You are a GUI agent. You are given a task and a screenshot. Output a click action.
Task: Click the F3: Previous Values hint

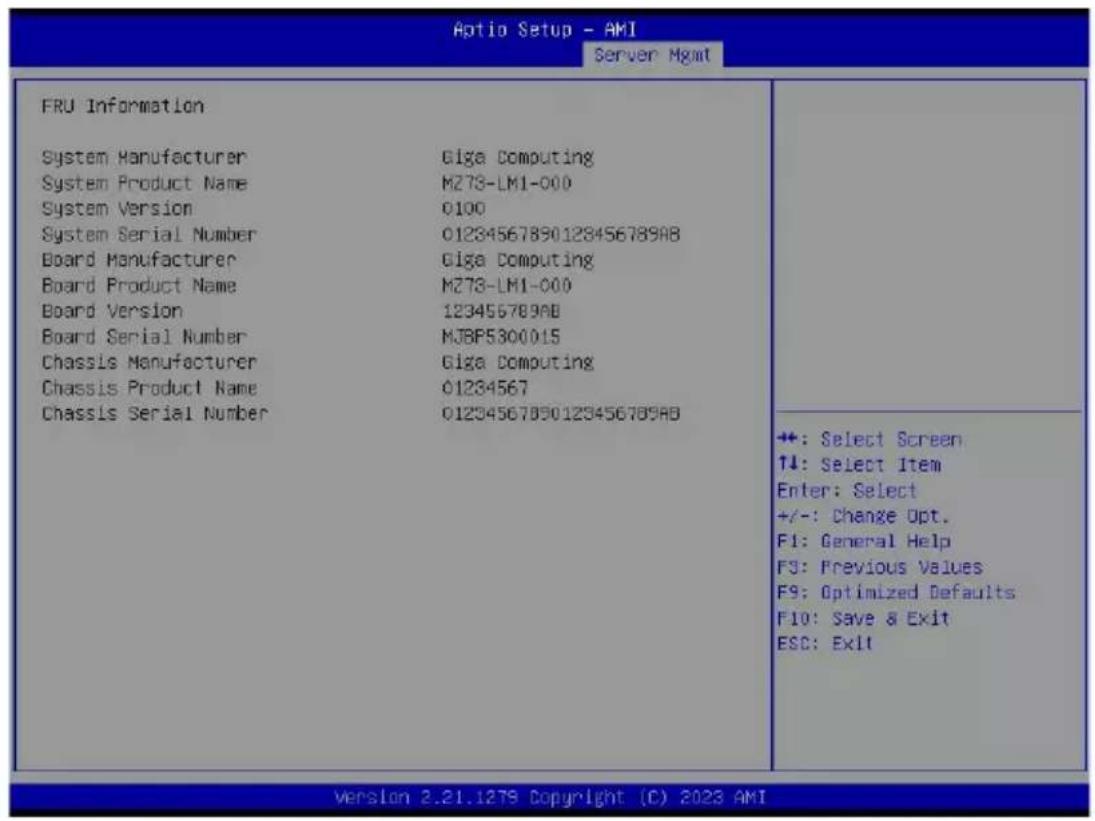click(879, 567)
